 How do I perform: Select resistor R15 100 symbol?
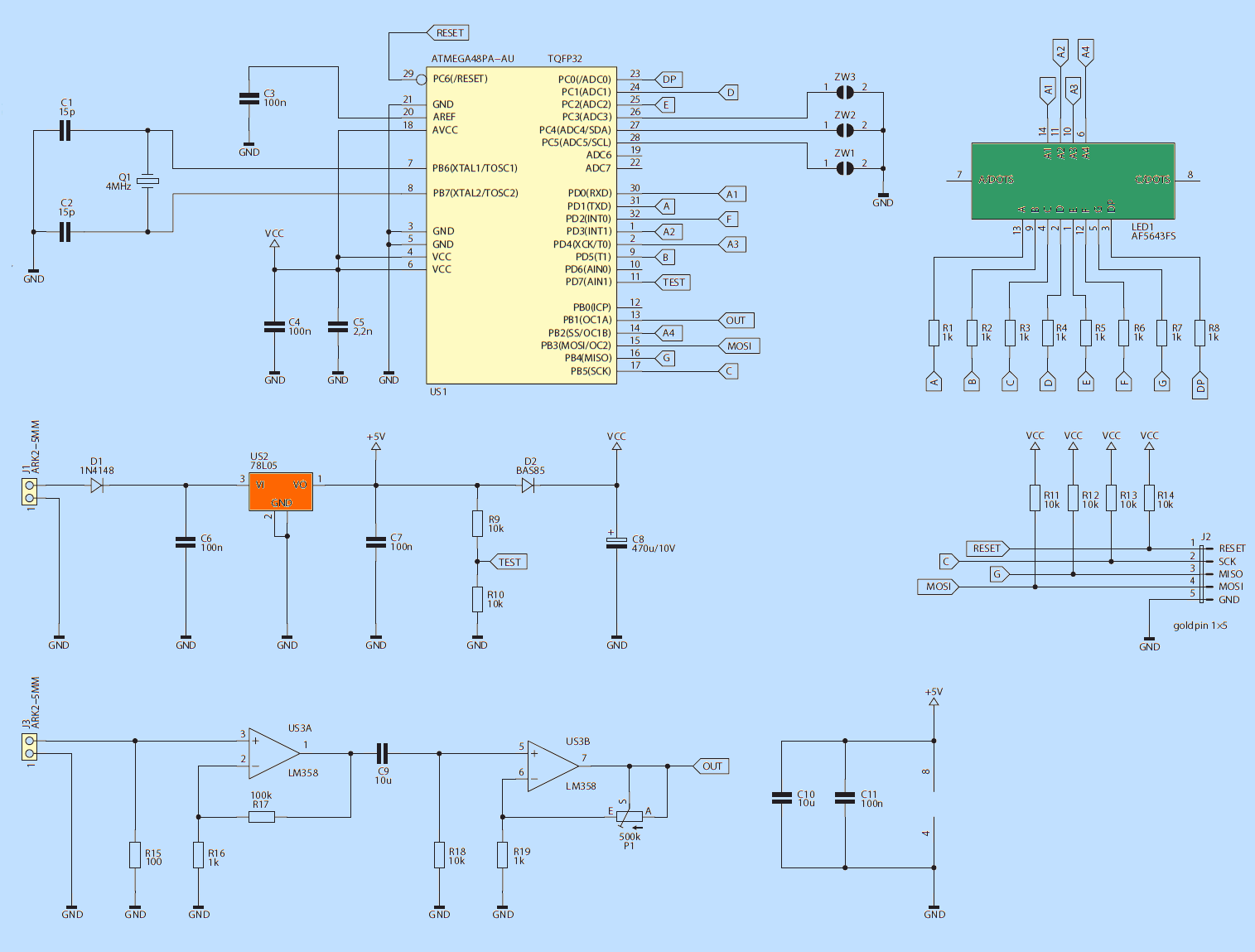(135, 855)
